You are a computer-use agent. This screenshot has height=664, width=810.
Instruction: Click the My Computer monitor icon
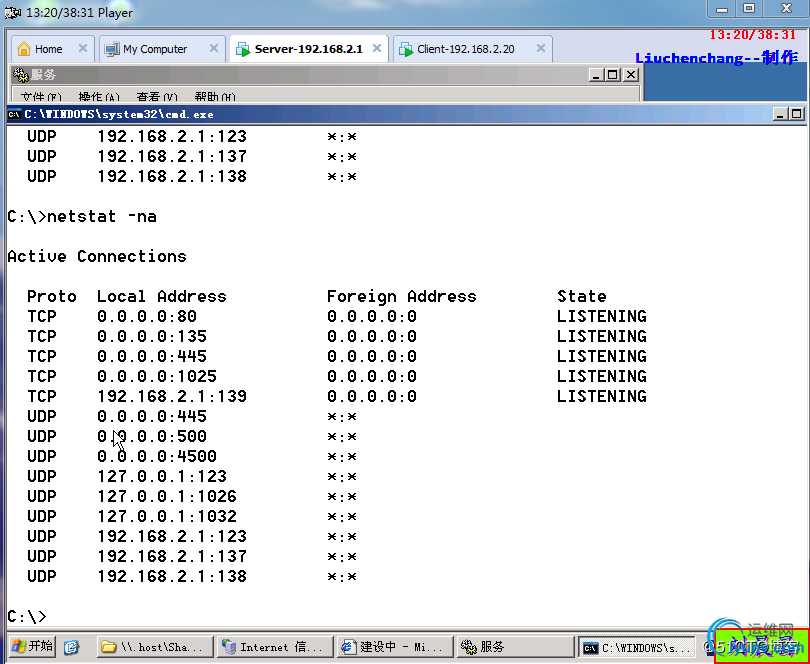(x=112, y=50)
